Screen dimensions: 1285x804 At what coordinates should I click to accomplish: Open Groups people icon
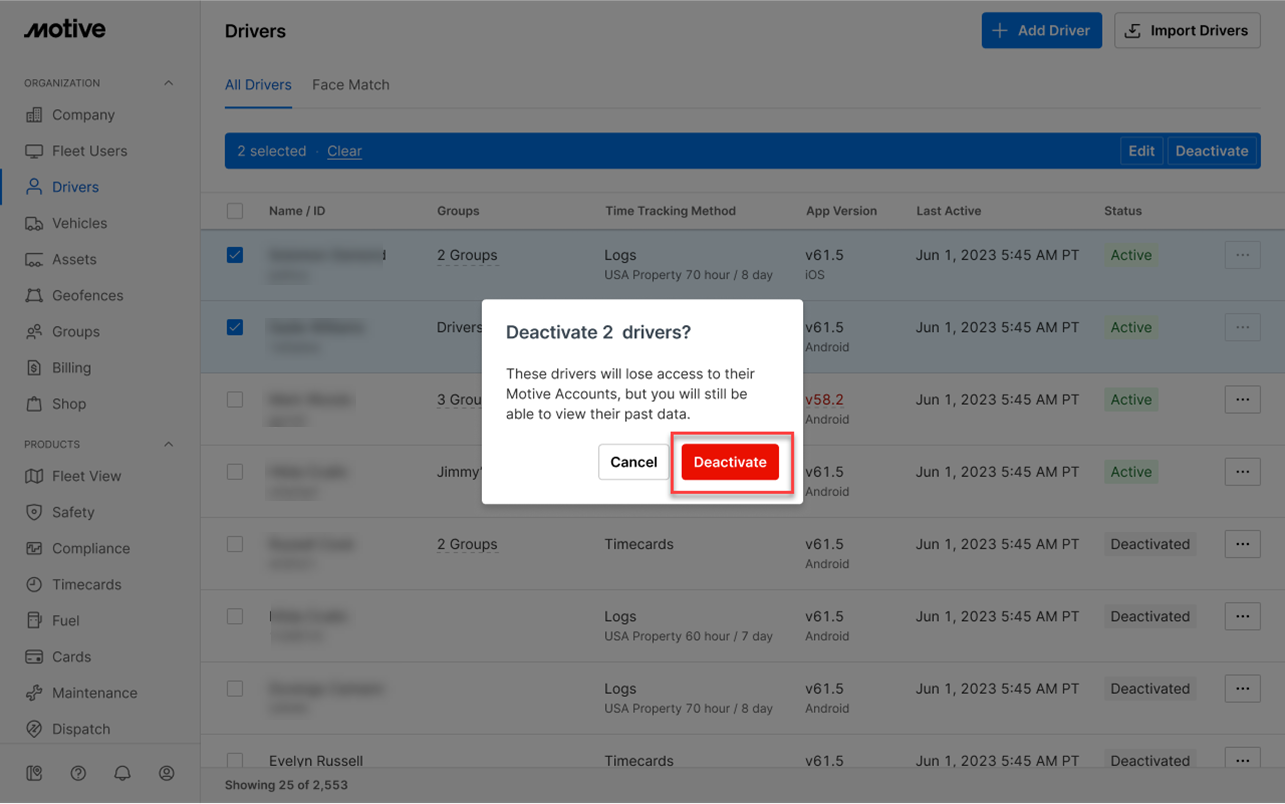34,331
